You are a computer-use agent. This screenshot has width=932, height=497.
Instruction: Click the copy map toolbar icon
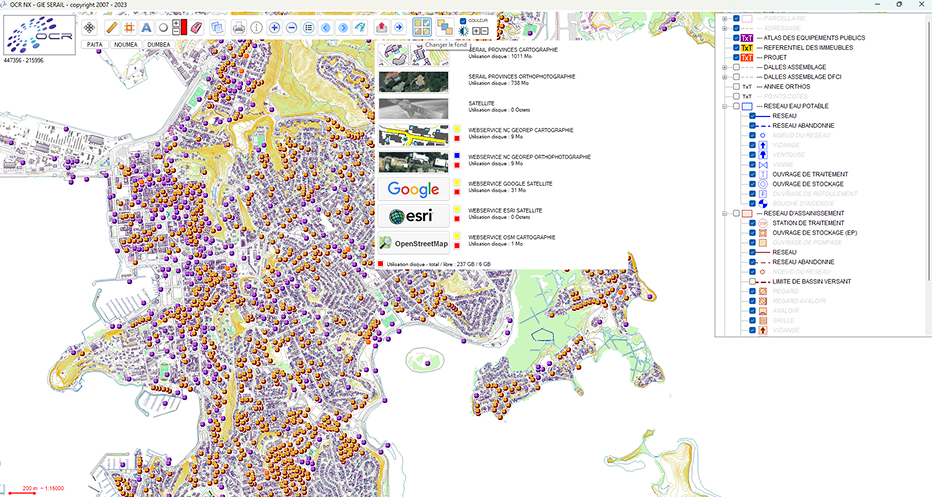coord(216,27)
